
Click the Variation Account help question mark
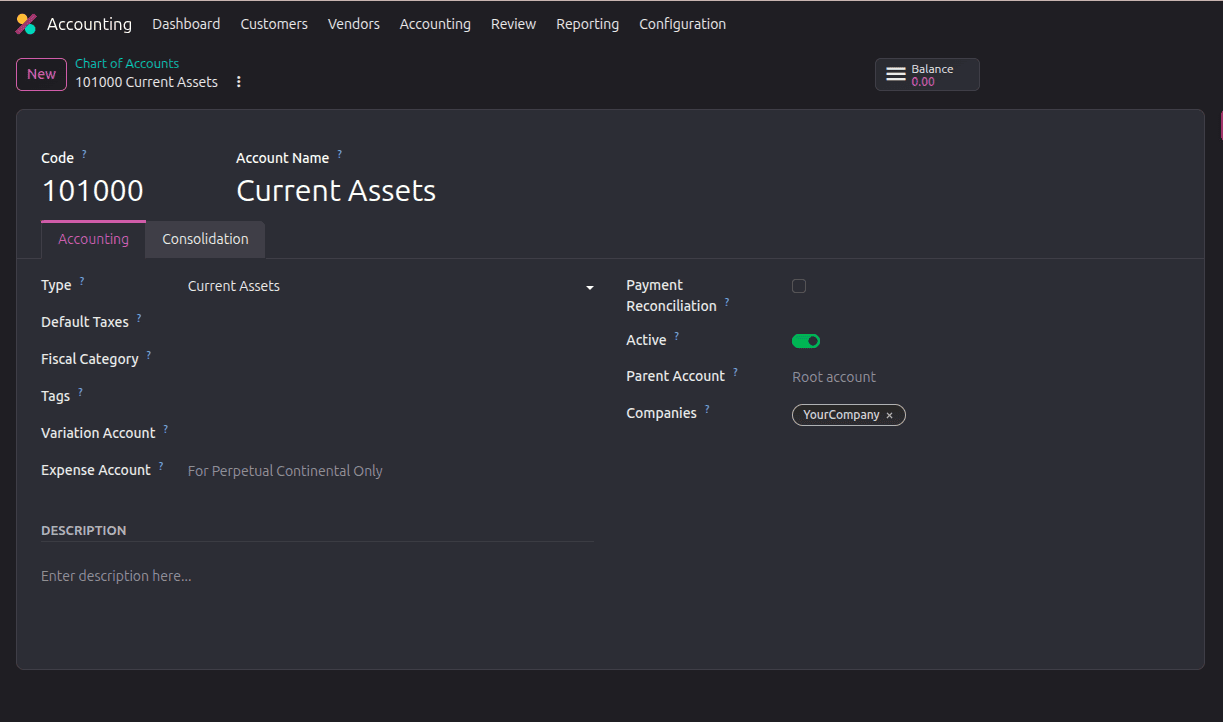click(166, 429)
